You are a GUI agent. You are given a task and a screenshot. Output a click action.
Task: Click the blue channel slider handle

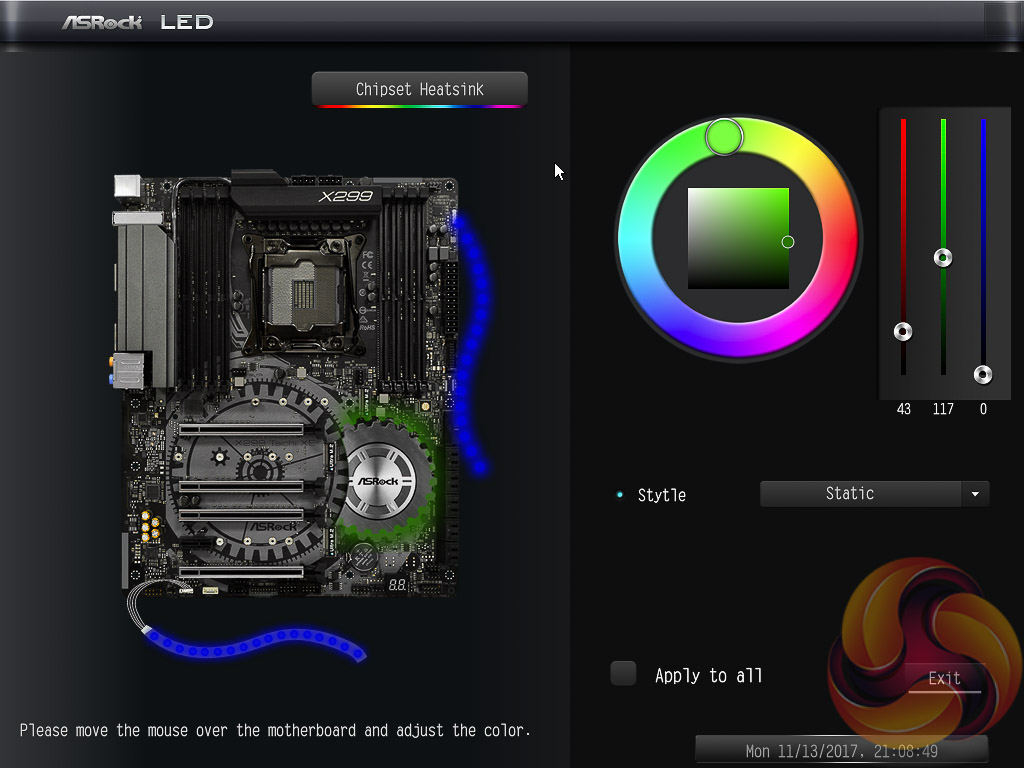983,374
